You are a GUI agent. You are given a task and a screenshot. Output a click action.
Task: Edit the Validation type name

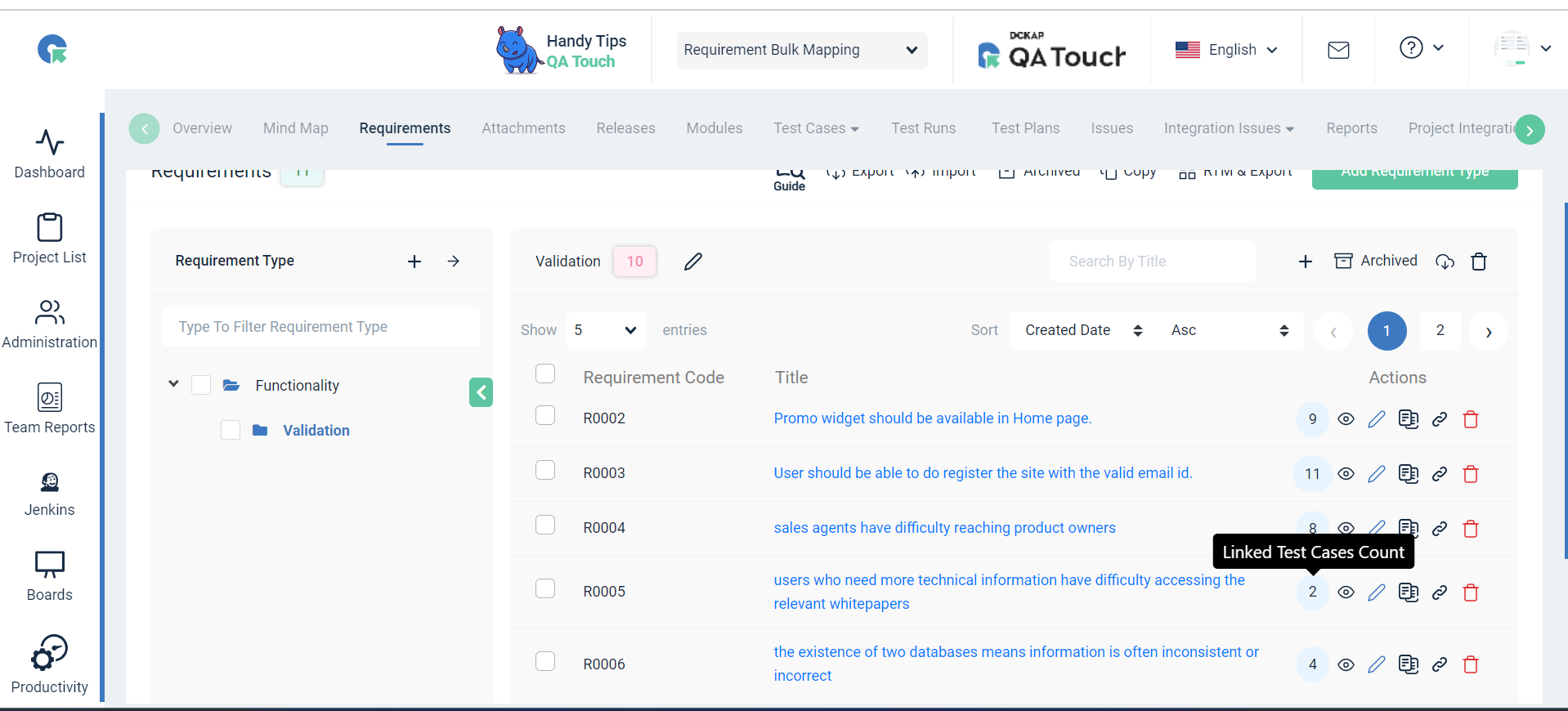[x=693, y=262]
